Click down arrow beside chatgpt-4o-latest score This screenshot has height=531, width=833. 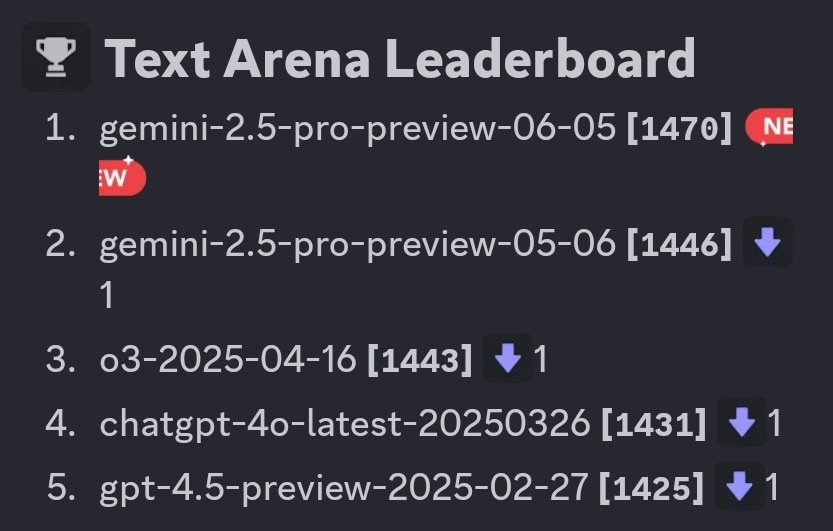tap(742, 422)
